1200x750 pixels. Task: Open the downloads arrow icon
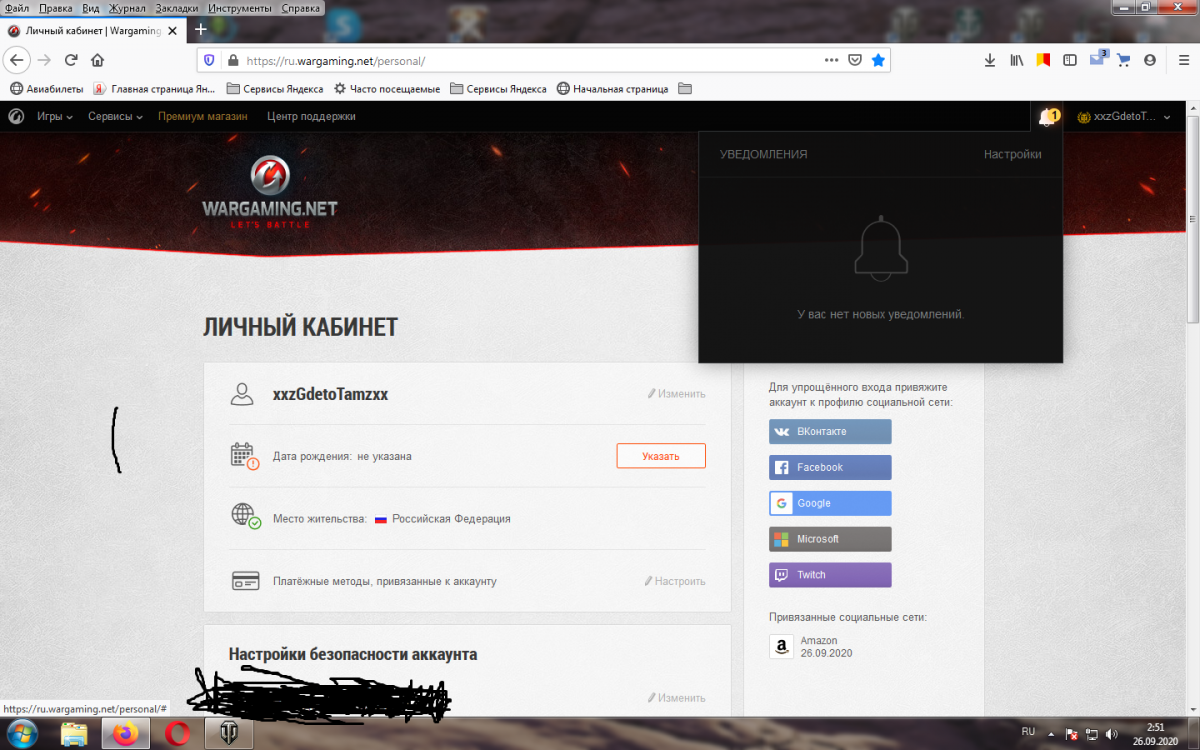989,60
